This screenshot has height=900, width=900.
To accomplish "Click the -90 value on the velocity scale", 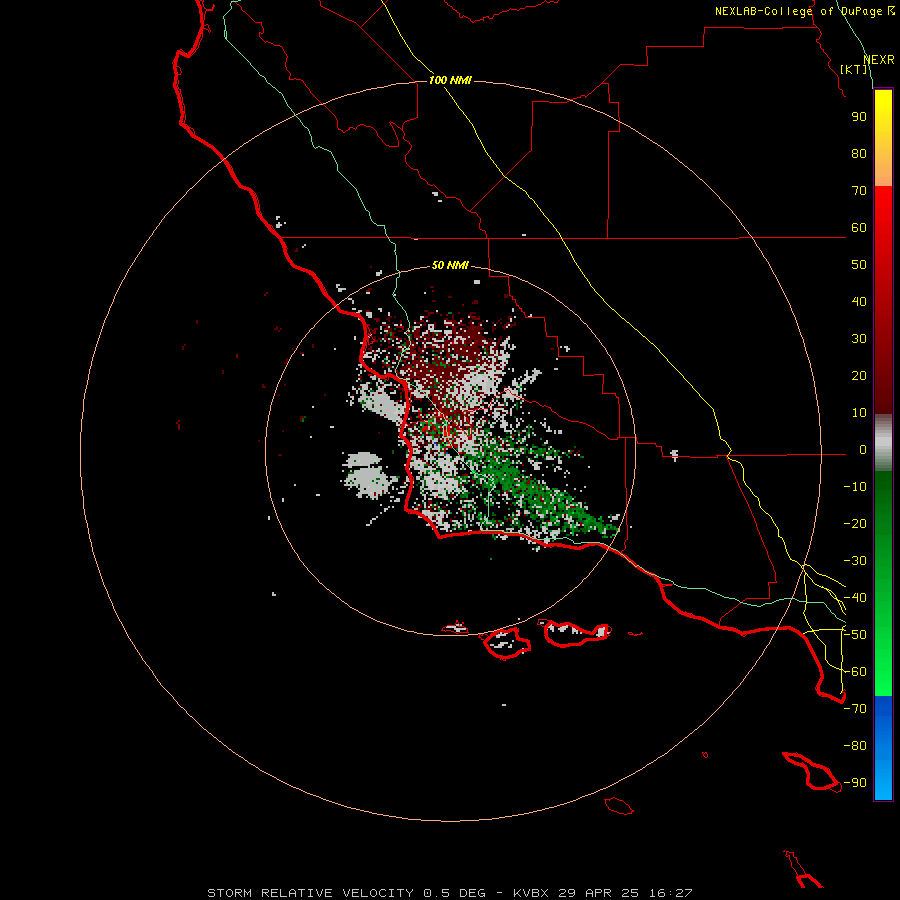I will tap(855, 783).
